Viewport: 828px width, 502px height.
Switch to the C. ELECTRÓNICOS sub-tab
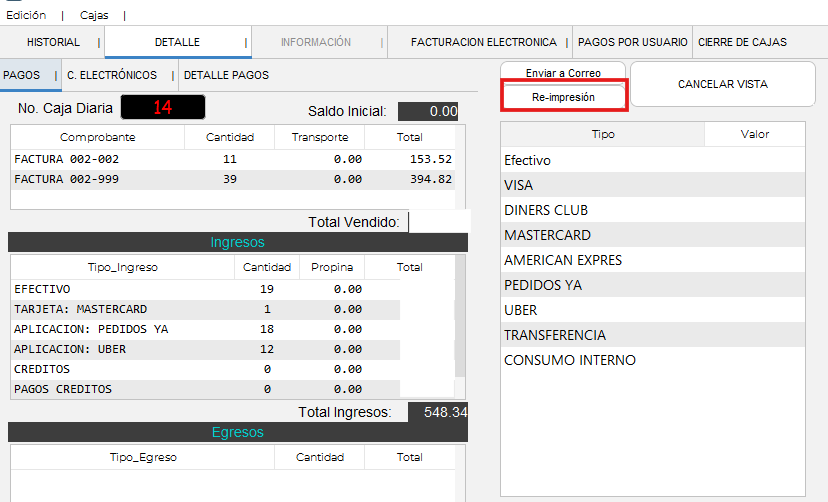pyautogui.click(x=112, y=75)
